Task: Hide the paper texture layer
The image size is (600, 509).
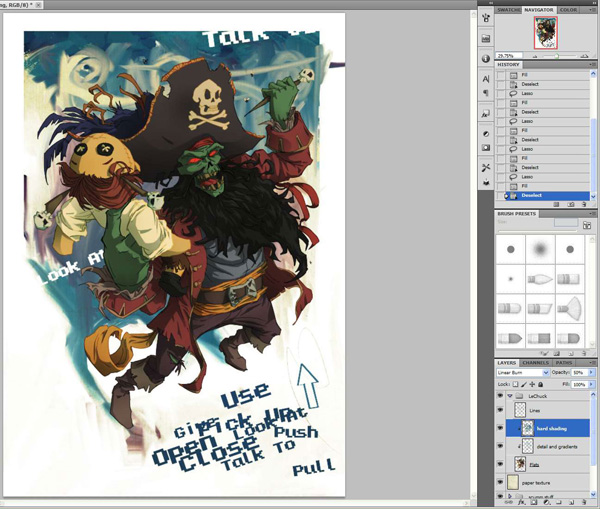Action: tap(500, 482)
